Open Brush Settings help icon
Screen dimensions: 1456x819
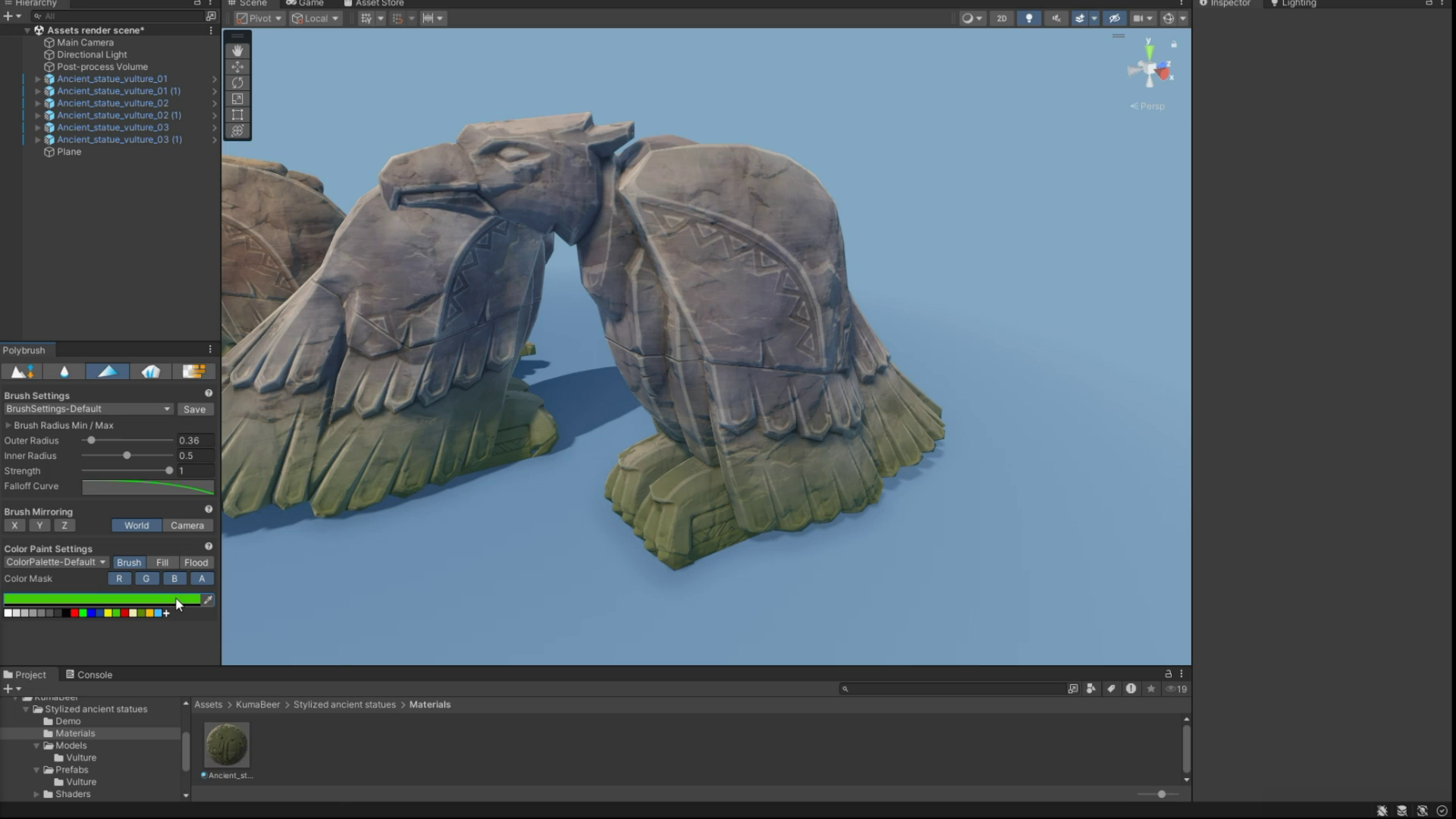(x=209, y=394)
